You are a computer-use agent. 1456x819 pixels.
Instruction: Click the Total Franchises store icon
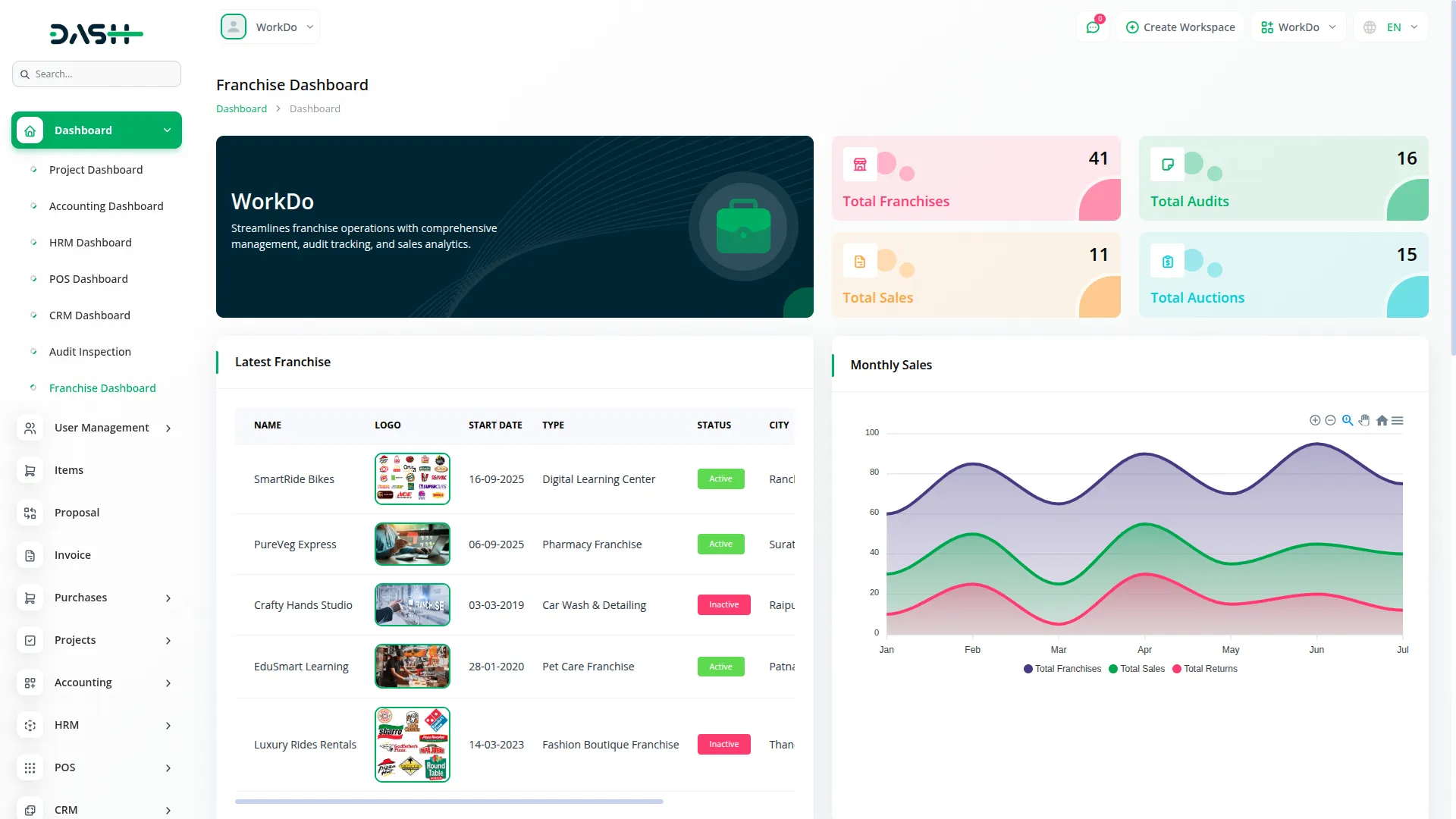pos(860,165)
